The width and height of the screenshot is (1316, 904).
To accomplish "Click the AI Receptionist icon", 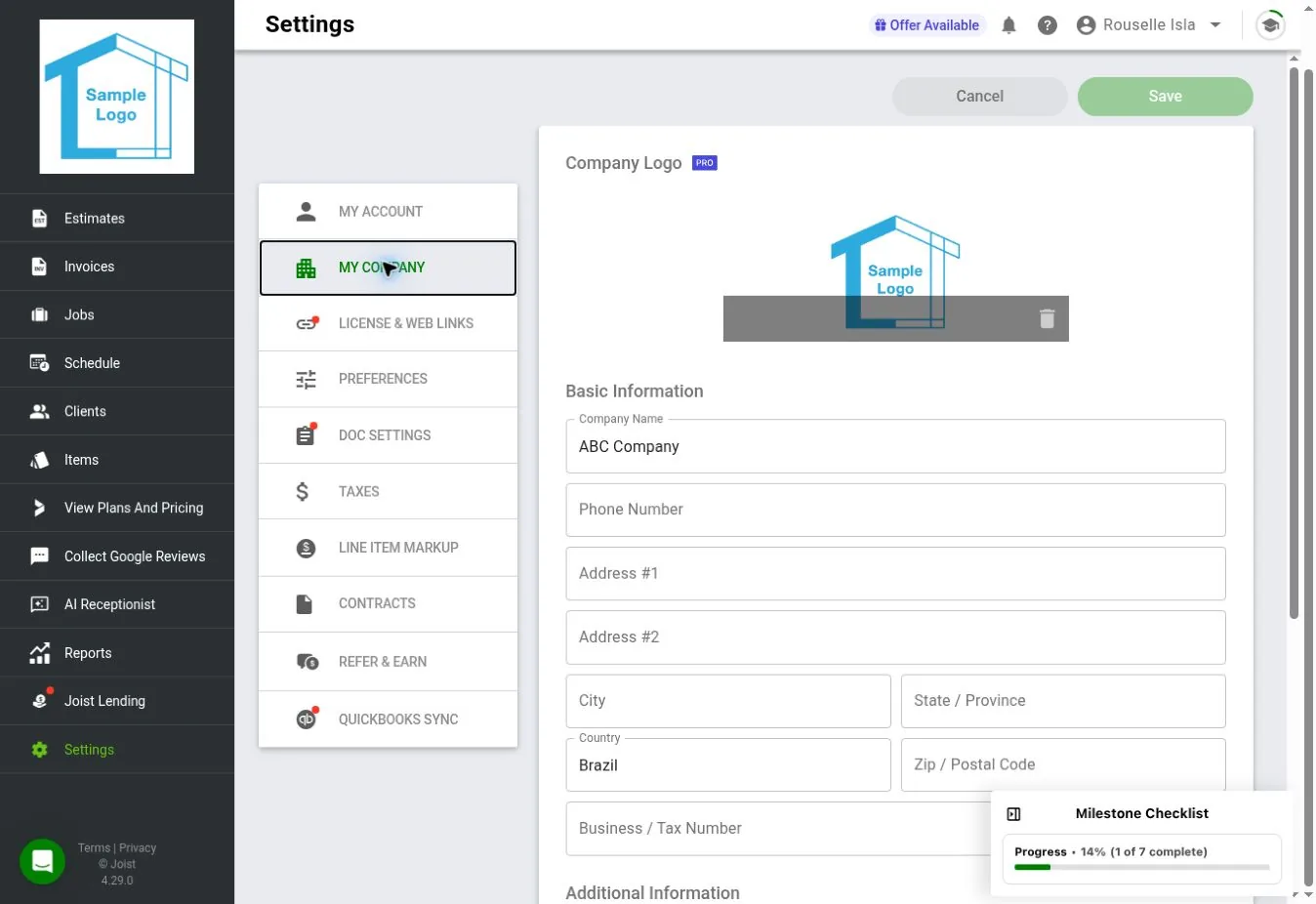I will [x=39, y=604].
